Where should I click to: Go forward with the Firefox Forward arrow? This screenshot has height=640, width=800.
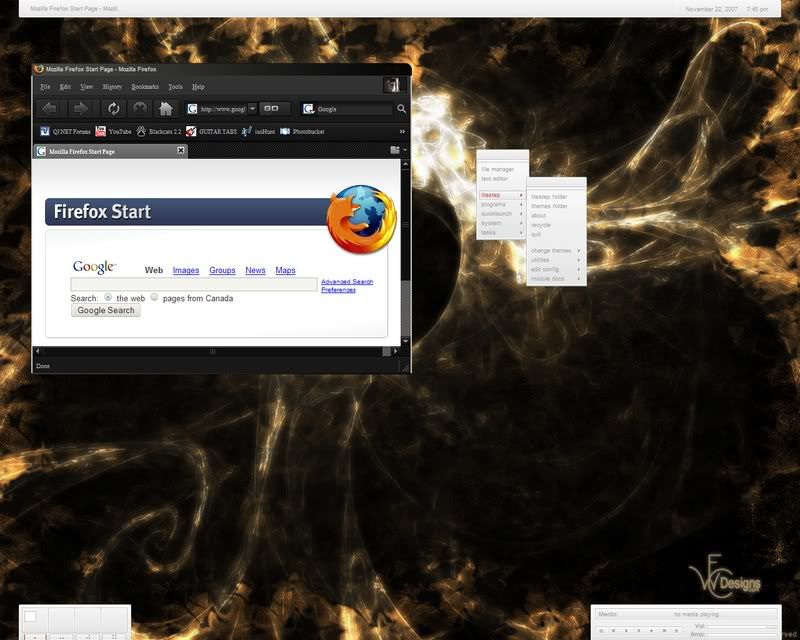coord(81,109)
